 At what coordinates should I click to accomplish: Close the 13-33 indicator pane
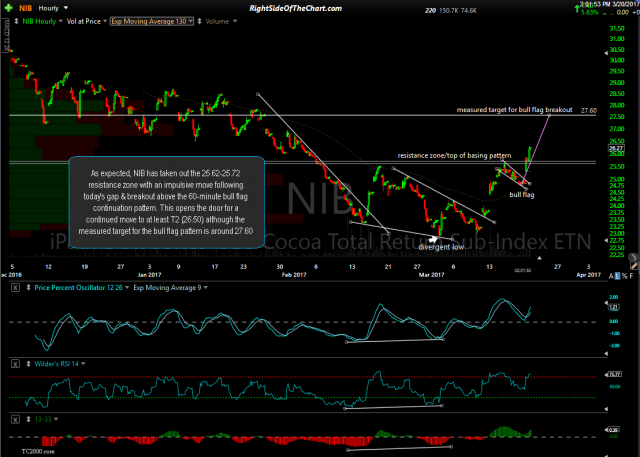click(x=15, y=419)
